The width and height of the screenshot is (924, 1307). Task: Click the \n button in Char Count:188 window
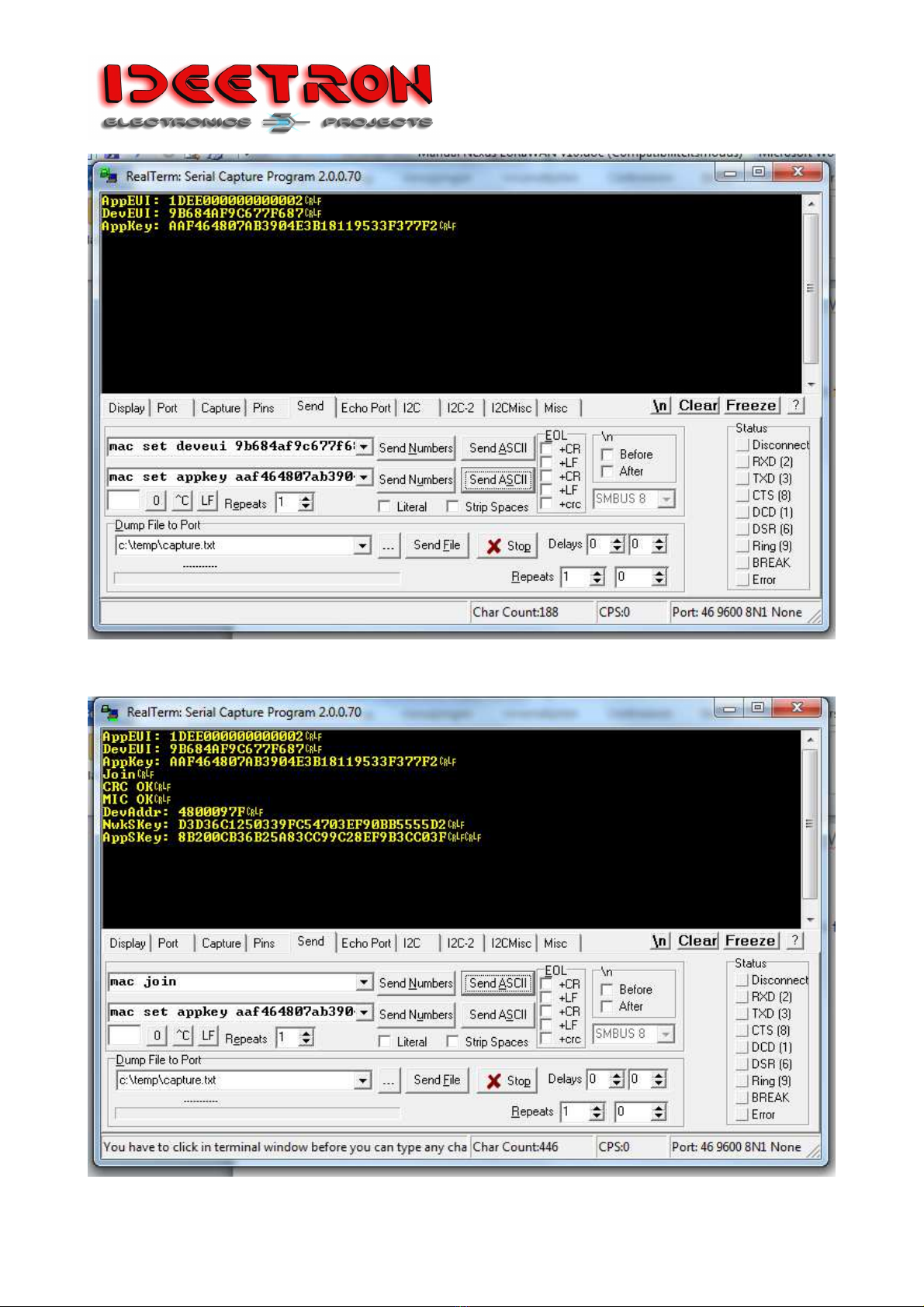tap(660, 406)
